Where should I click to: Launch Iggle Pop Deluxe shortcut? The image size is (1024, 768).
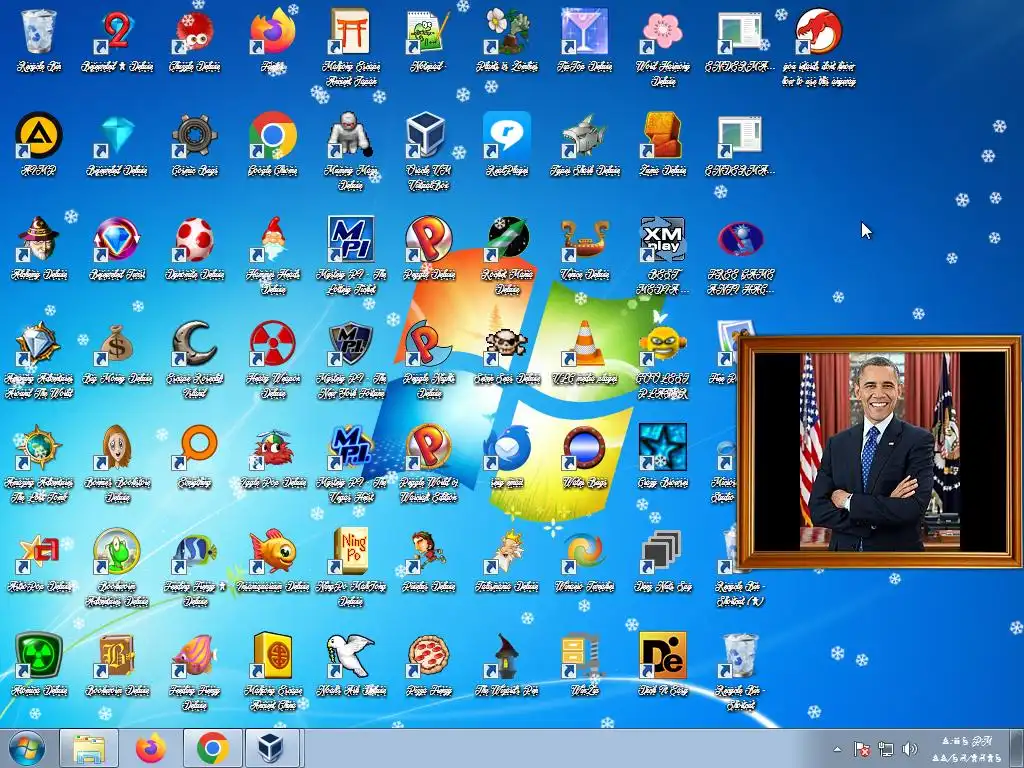point(272,447)
